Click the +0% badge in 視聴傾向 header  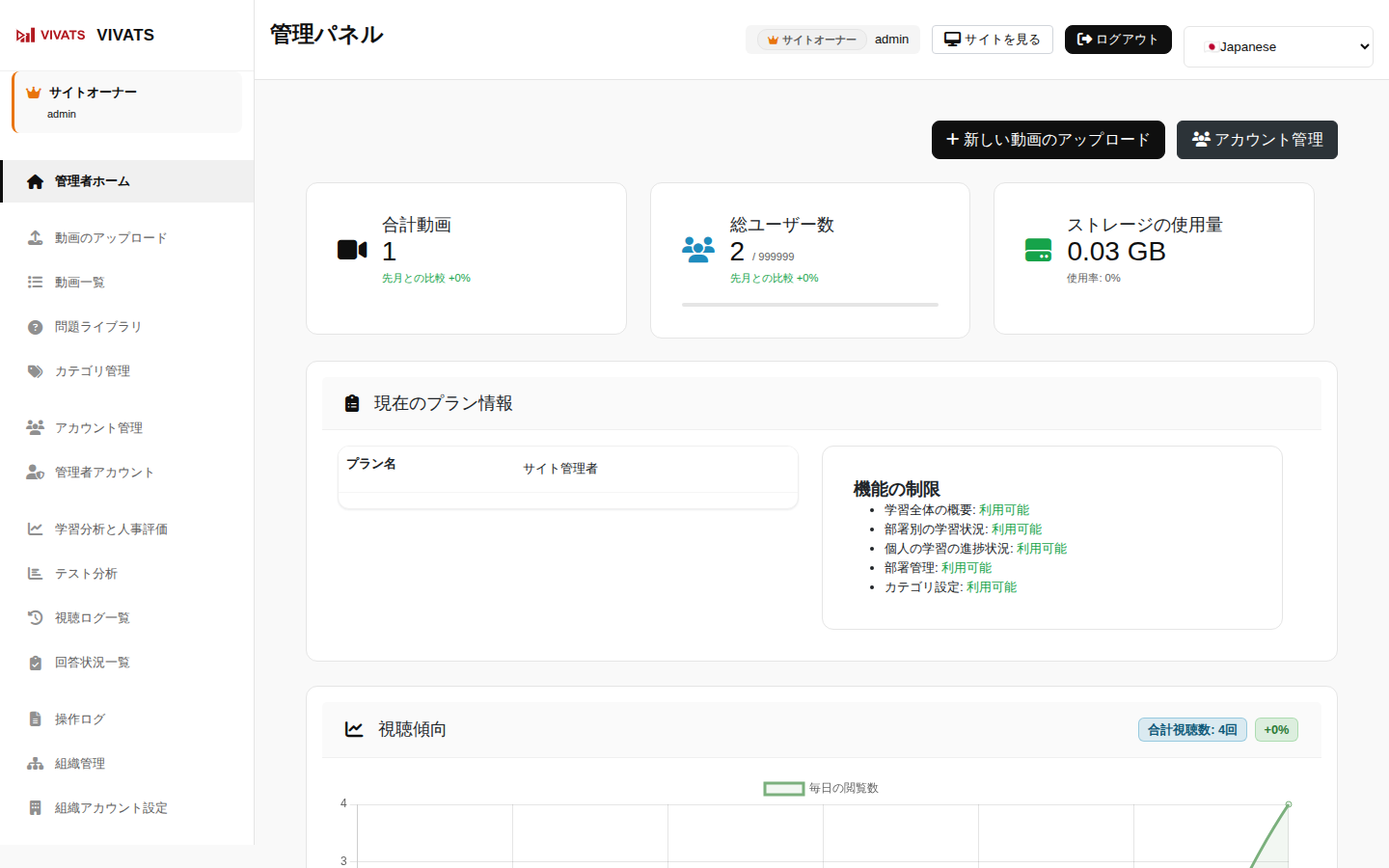[1276, 730]
